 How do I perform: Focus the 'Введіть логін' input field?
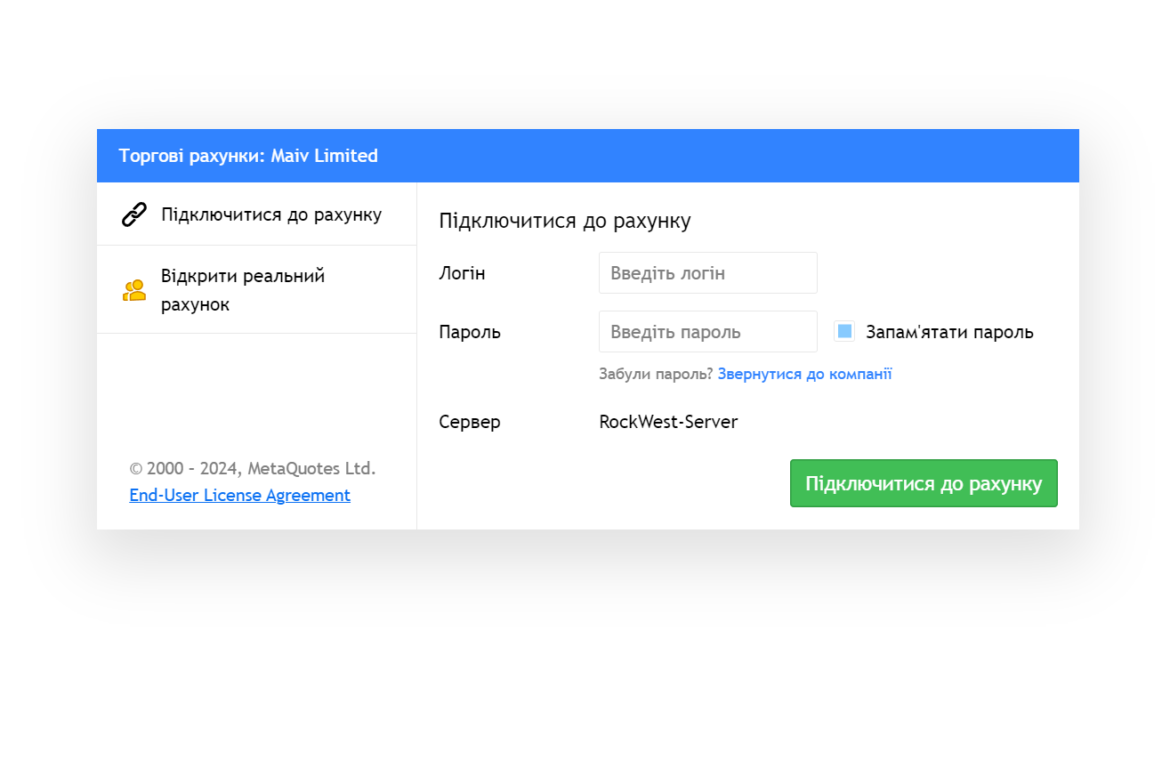coord(707,273)
